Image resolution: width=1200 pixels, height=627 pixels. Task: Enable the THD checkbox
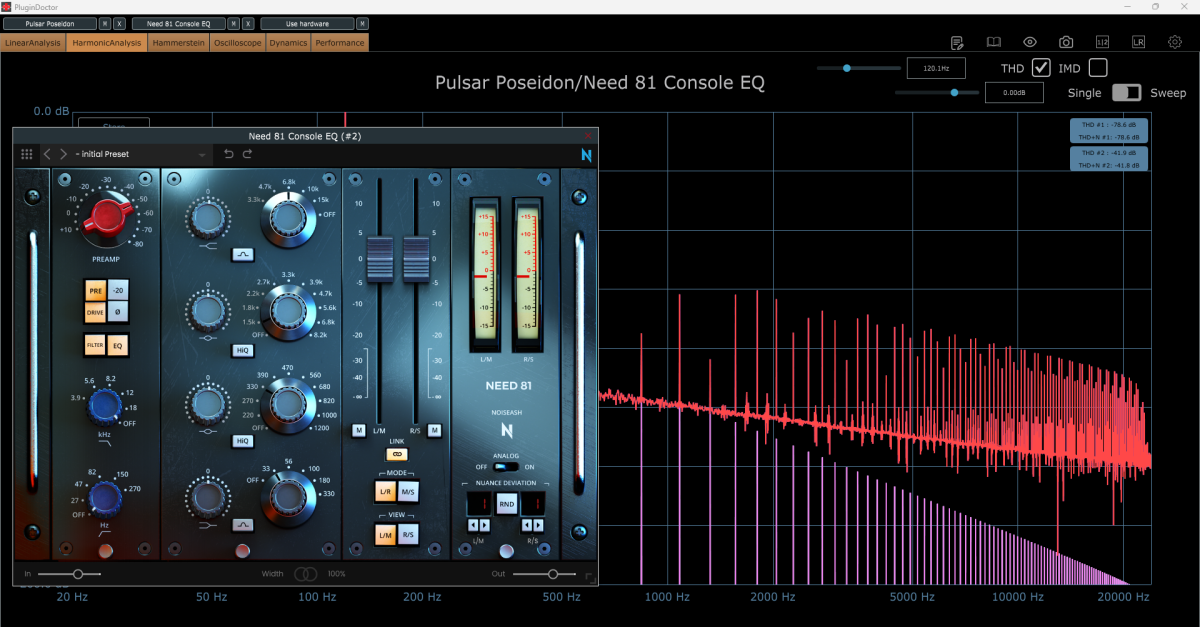tap(1041, 67)
